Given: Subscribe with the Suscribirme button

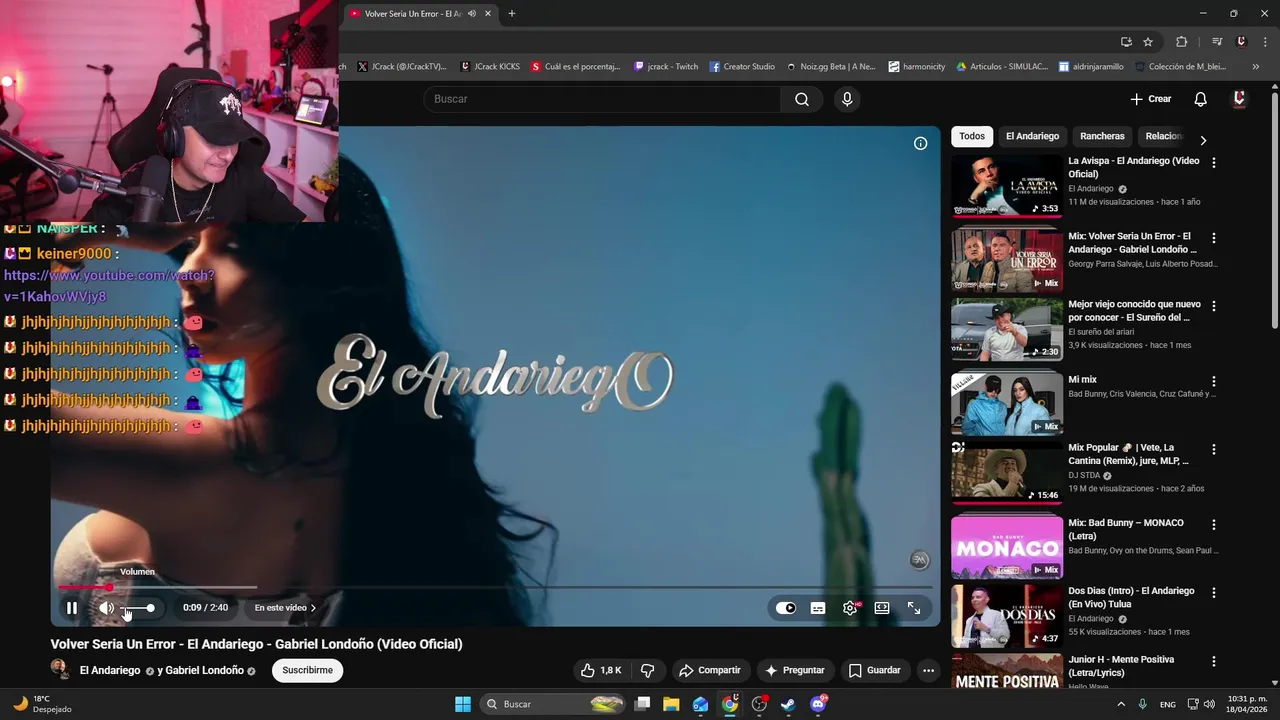Looking at the screenshot, I should click(307, 670).
